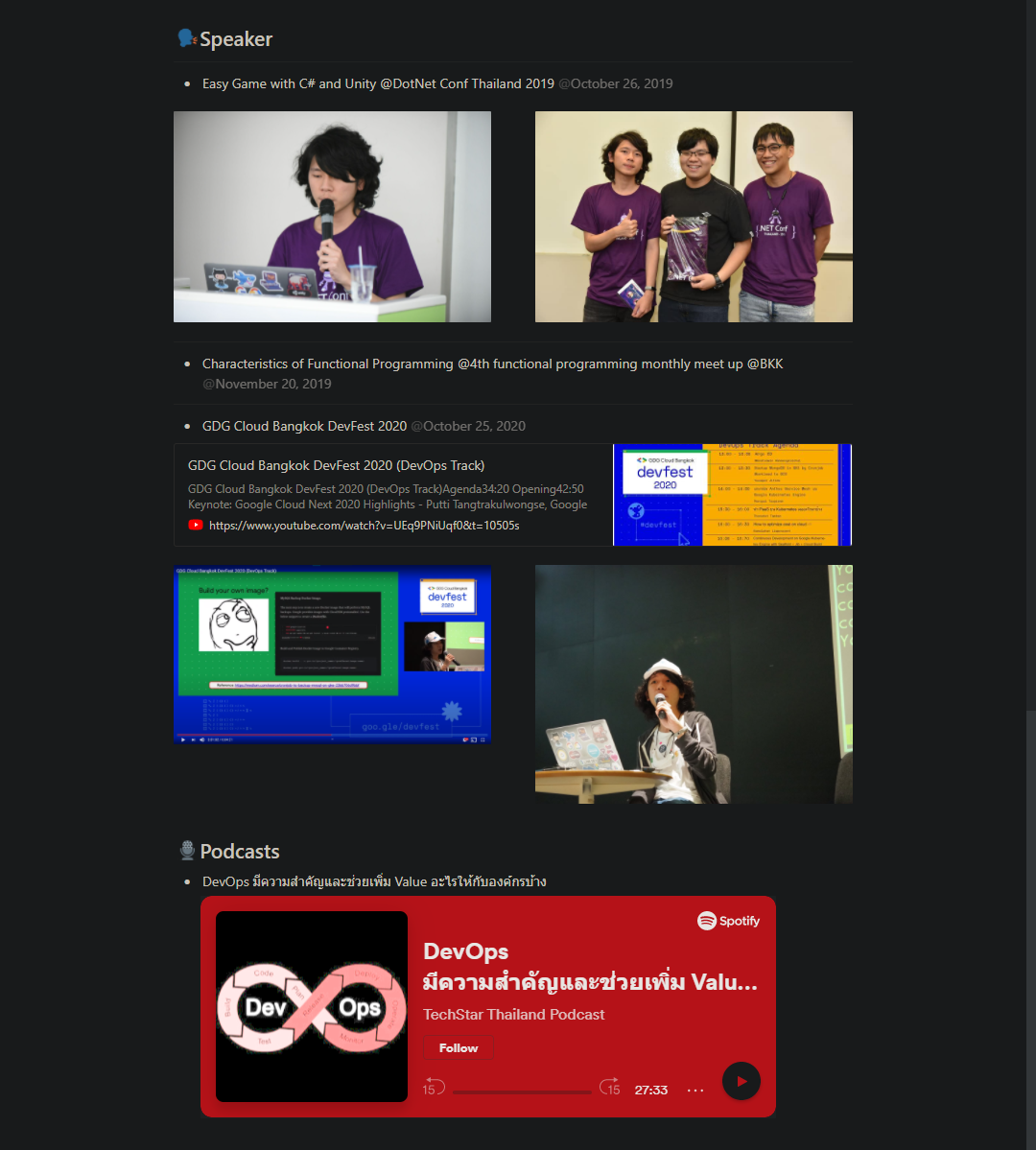Play the DevOps podcast episode
The image size is (1036, 1150).
(x=741, y=1081)
